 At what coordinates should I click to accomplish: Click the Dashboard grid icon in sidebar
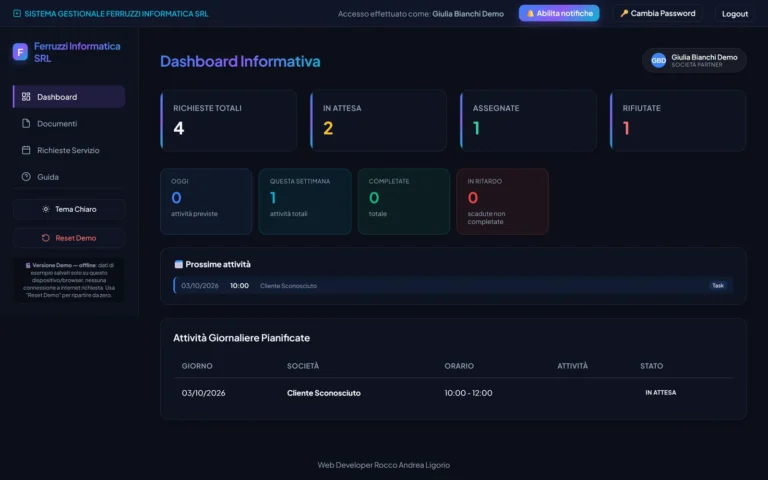(x=26, y=96)
